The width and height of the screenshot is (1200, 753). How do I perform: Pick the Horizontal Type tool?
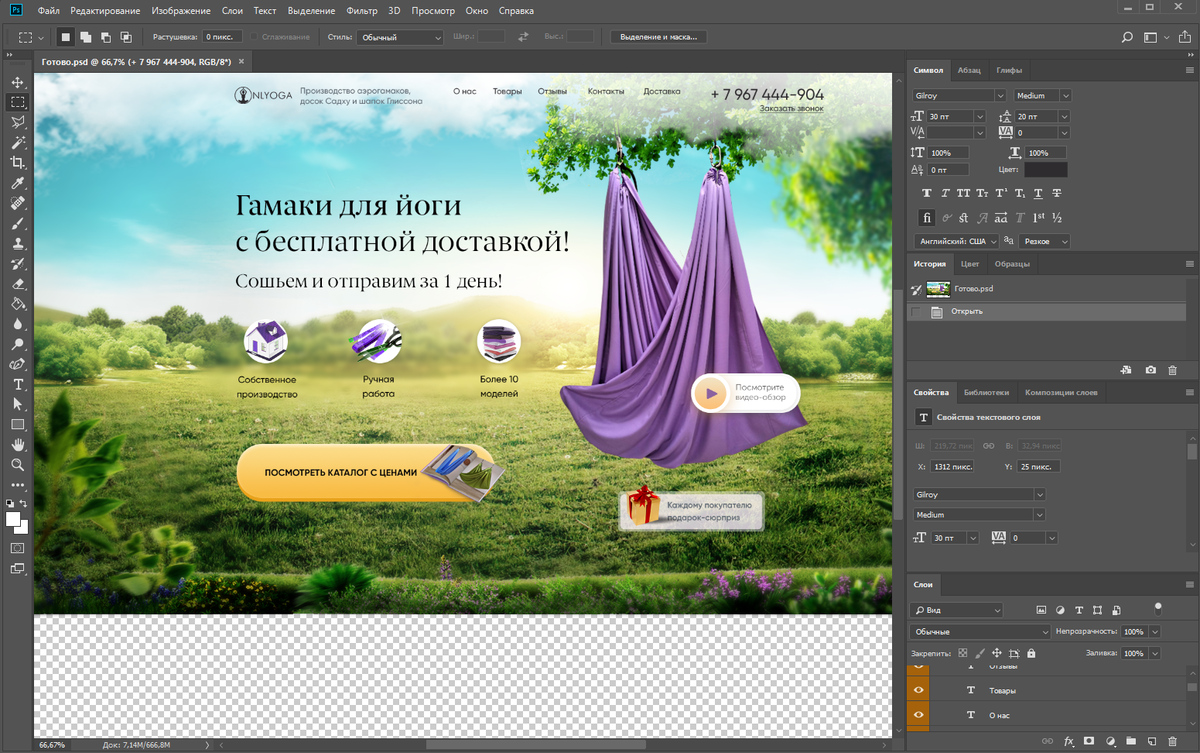(17, 384)
